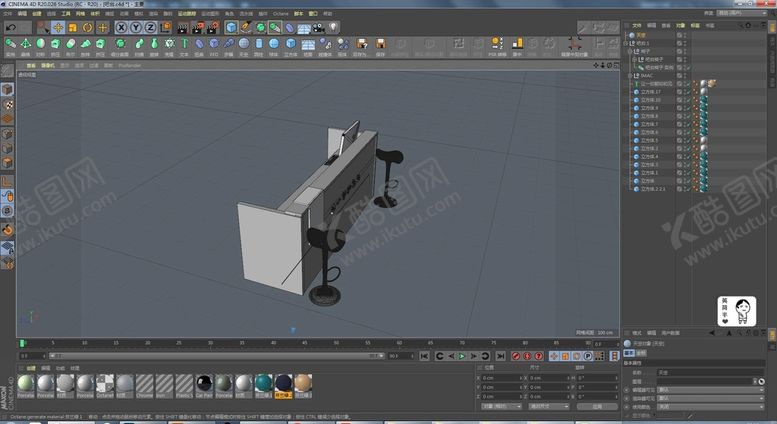The width and height of the screenshot is (777, 424).
Task: Toggle the Y axis lock button
Action: tap(136, 28)
